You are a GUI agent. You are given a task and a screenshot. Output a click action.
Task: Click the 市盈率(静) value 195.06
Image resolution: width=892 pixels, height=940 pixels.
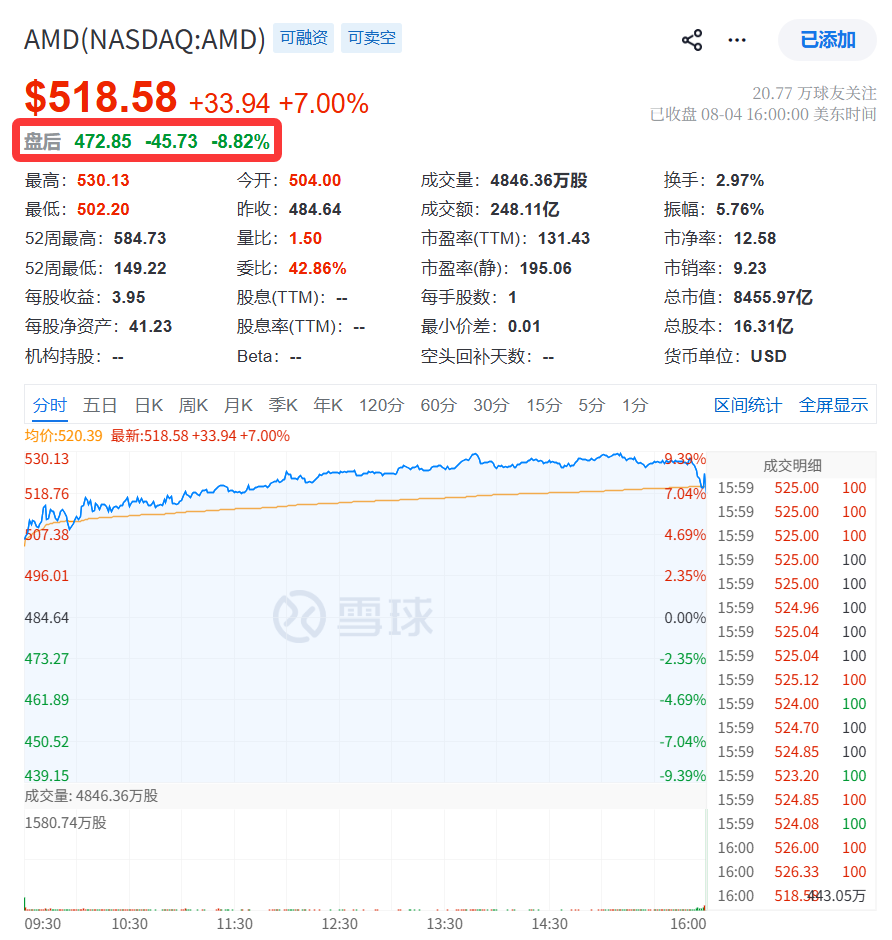(546, 268)
